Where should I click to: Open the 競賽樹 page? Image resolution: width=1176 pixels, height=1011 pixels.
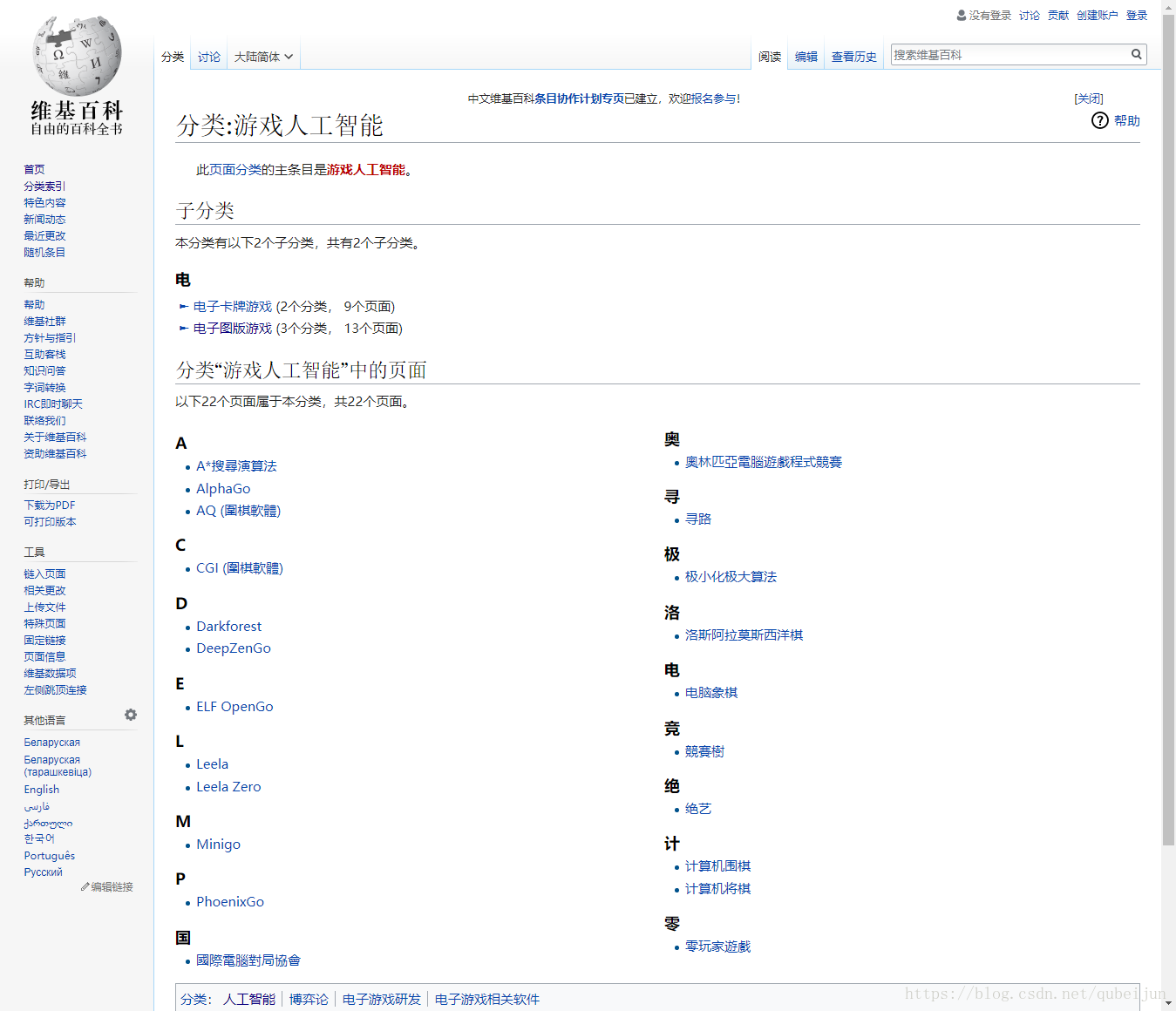[x=704, y=751]
